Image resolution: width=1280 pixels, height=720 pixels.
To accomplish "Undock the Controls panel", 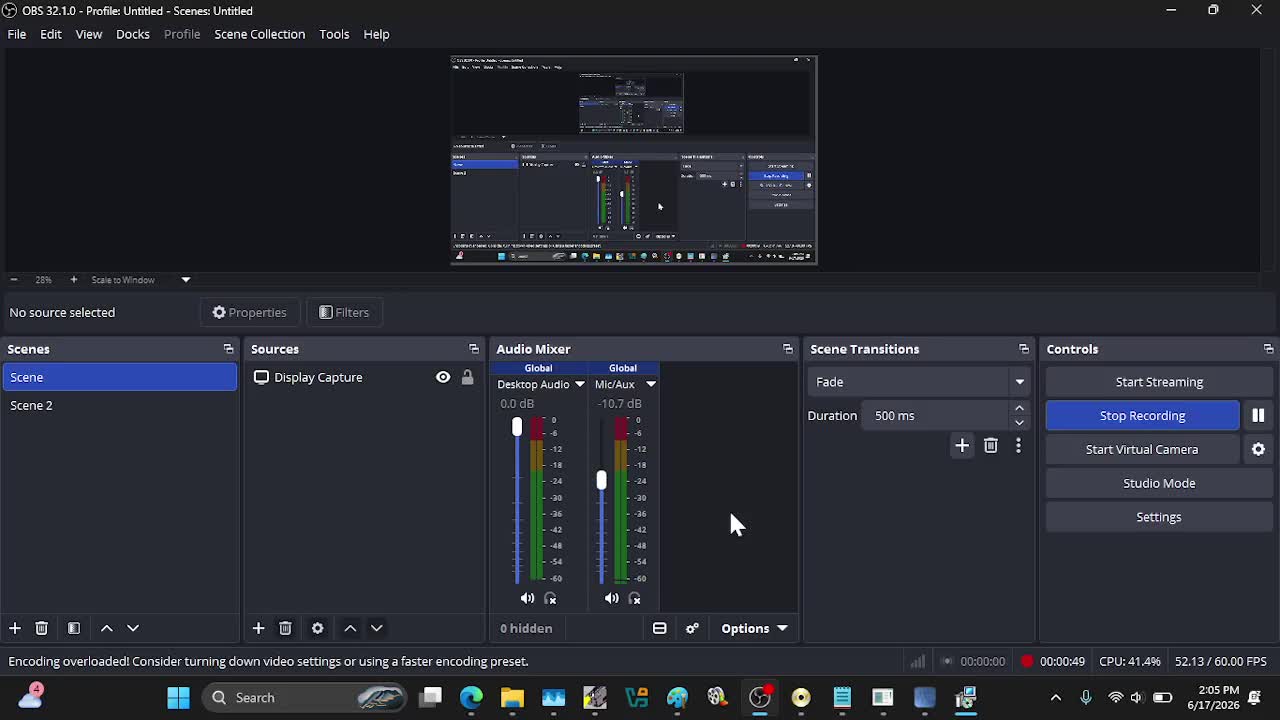I will [1269, 349].
